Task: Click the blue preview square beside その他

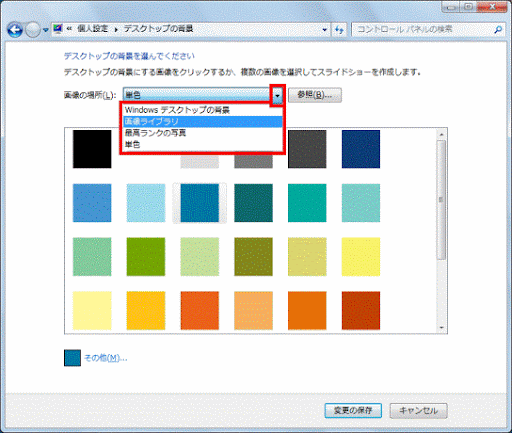Action: [x=72, y=358]
